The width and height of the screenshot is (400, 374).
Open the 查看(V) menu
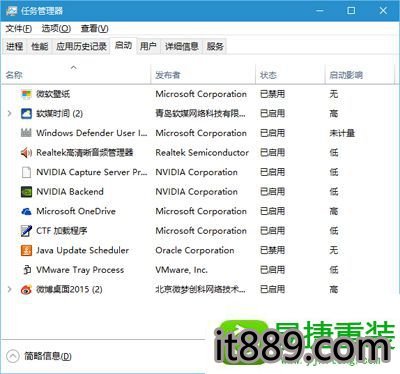click(94, 29)
